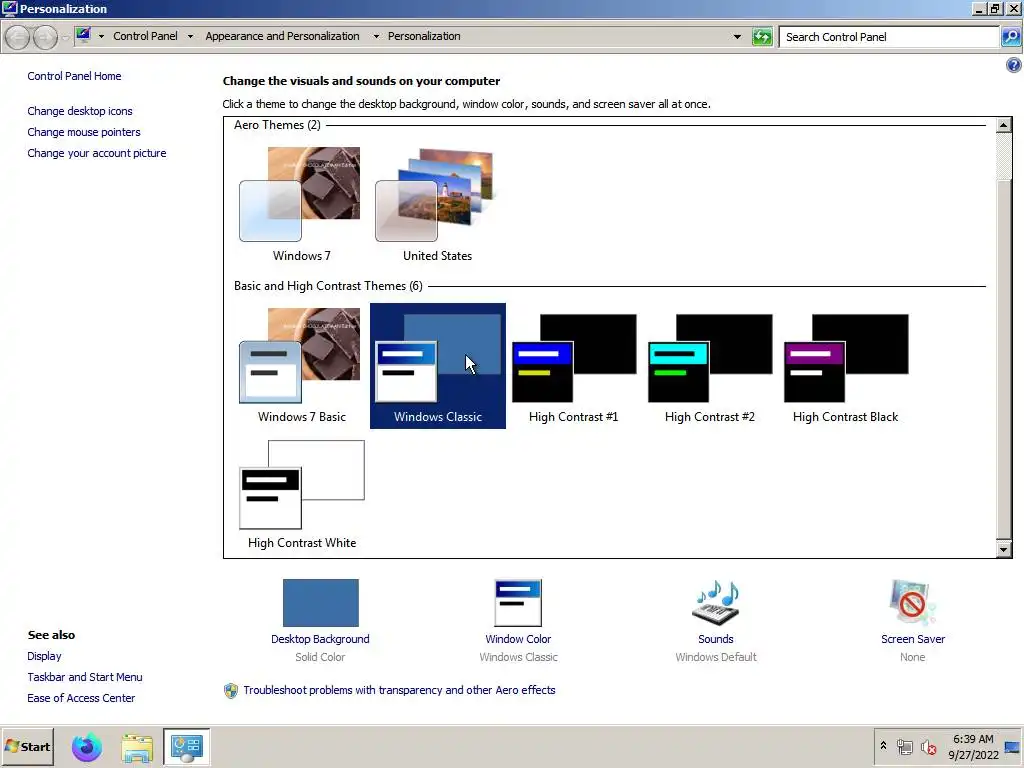Open Change your account picture link
The image size is (1024, 768).
click(x=97, y=153)
